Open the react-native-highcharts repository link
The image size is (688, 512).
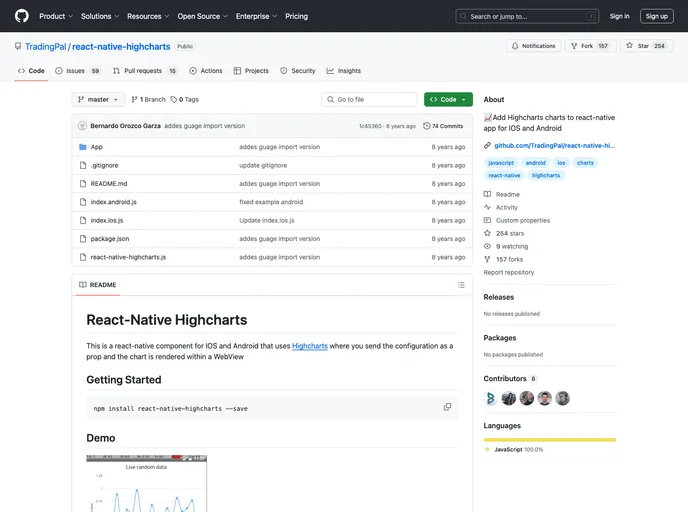pyautogui.click(x=121, y=47)
